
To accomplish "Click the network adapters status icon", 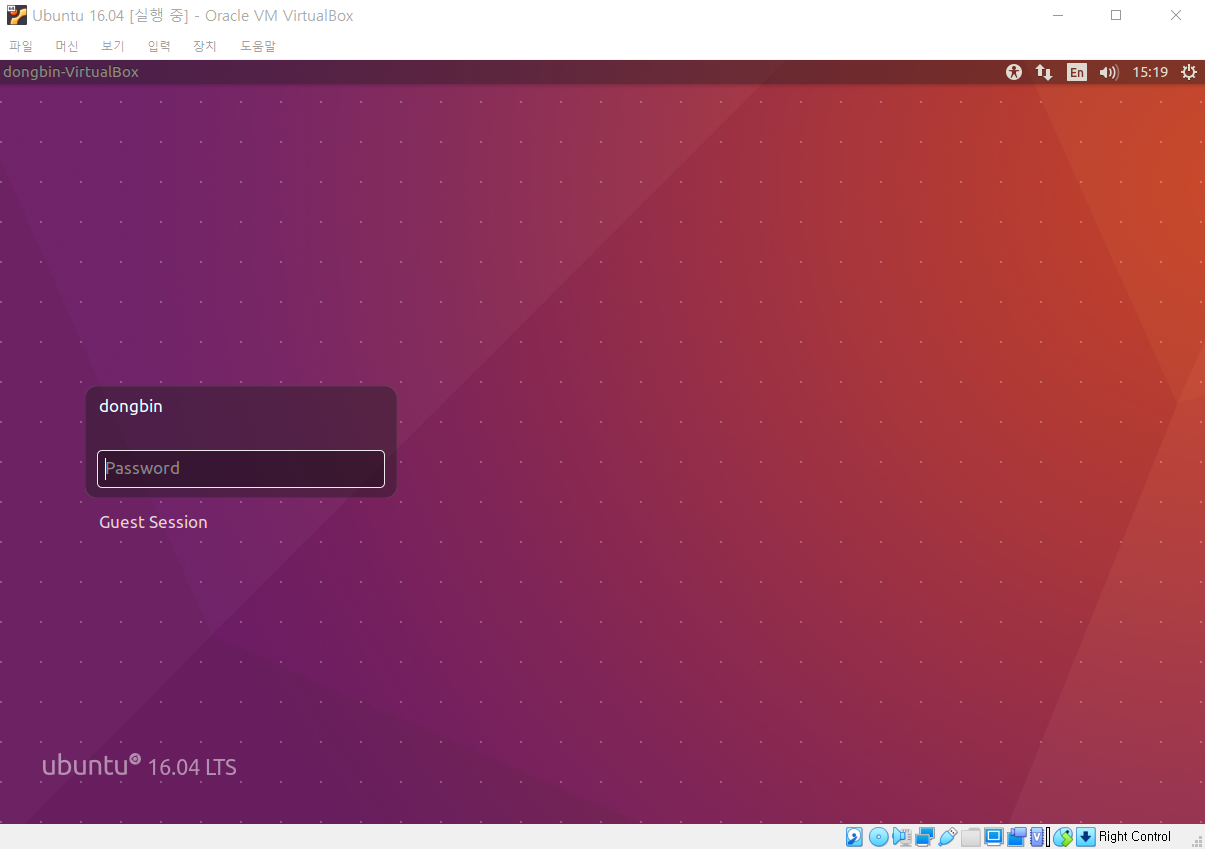I will [x=925, y=837].
